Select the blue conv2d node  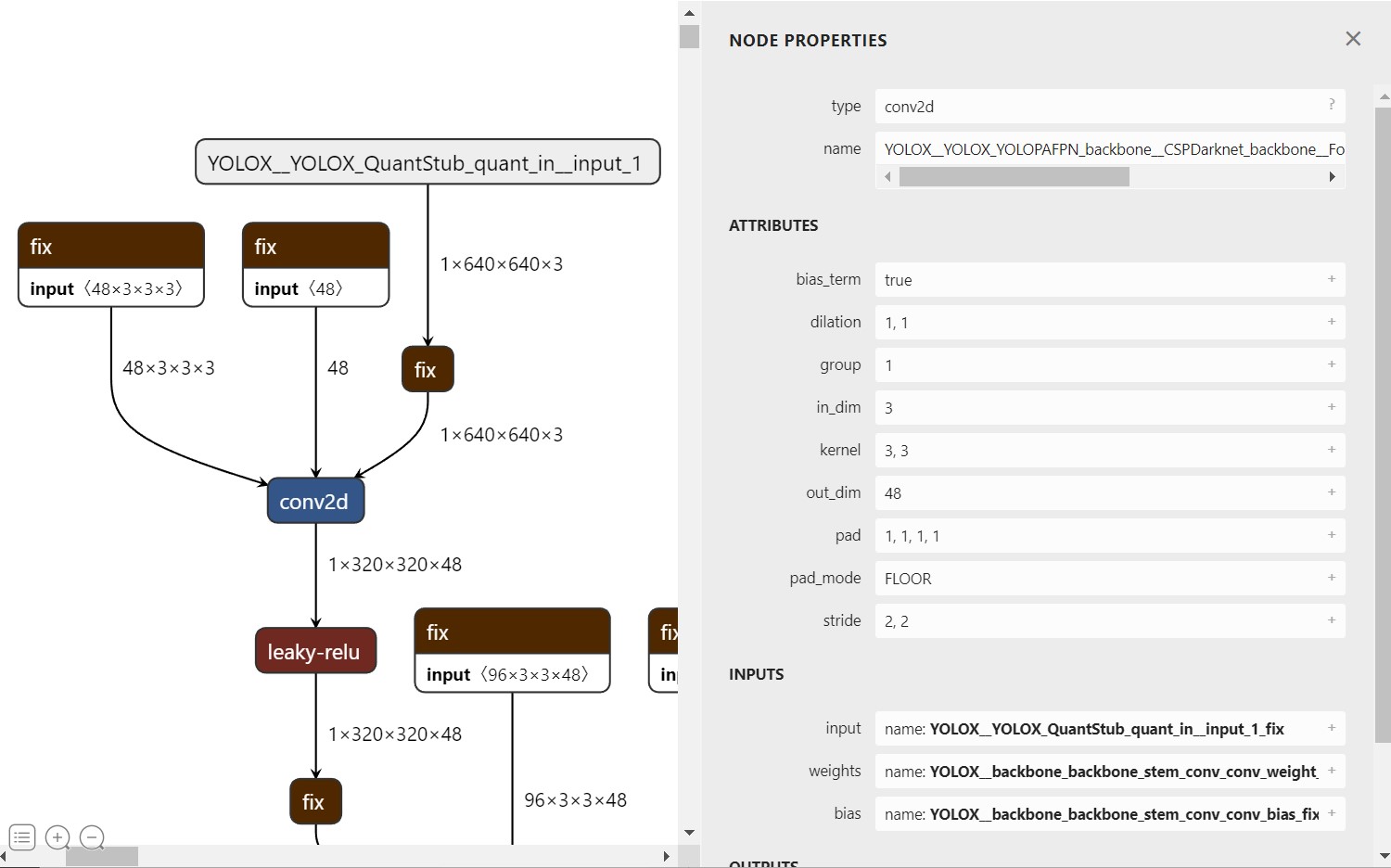[x=315, y=502]
